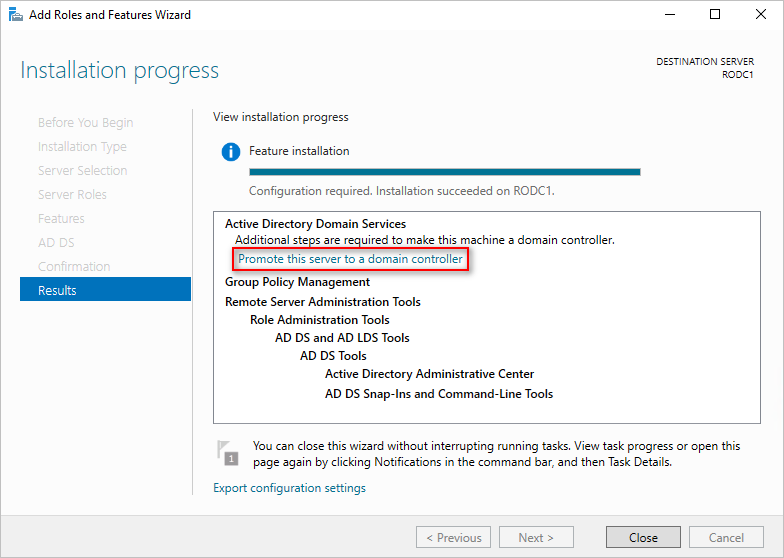The height and width of the screenshot is (558, 784).
Task: Click the Next button
Action: tap(536, 538)
